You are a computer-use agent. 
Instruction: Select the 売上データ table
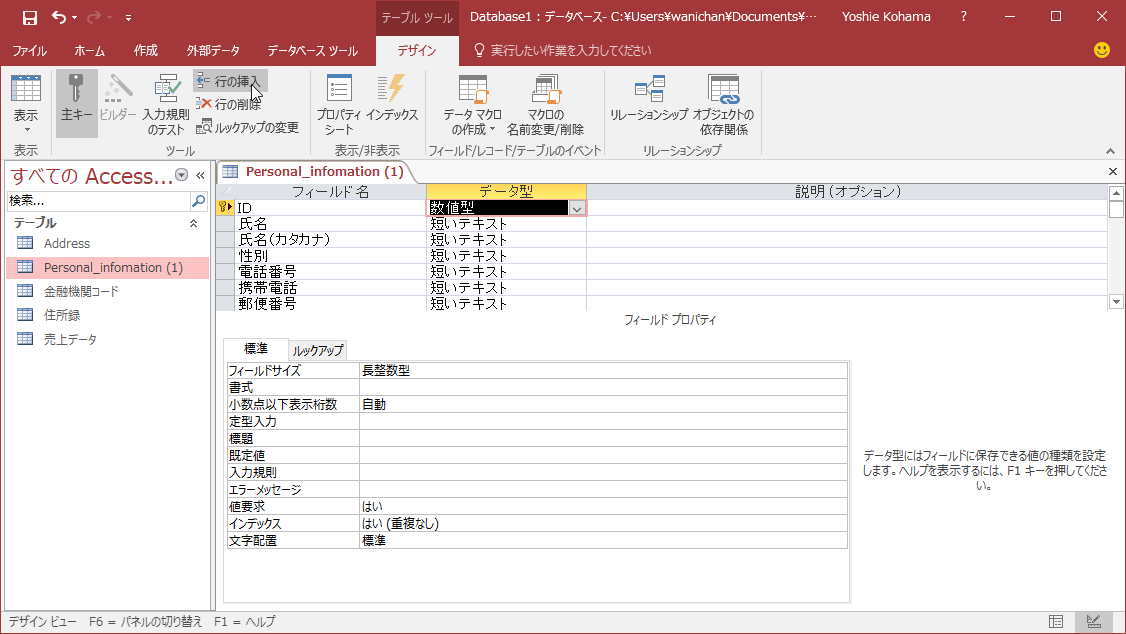tap(108, 339)
